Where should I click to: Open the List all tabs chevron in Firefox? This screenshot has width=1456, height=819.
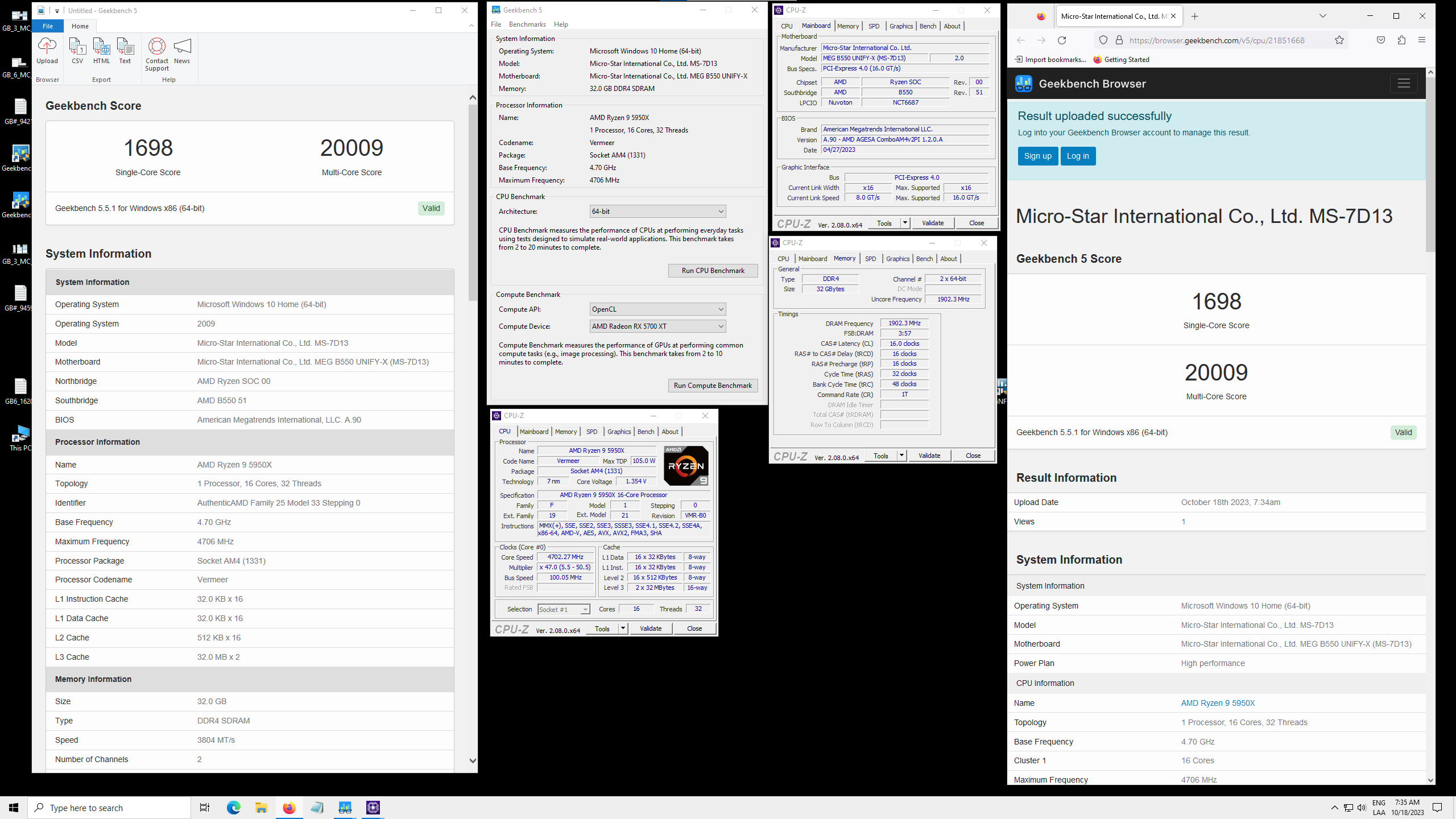(1322, 16)
